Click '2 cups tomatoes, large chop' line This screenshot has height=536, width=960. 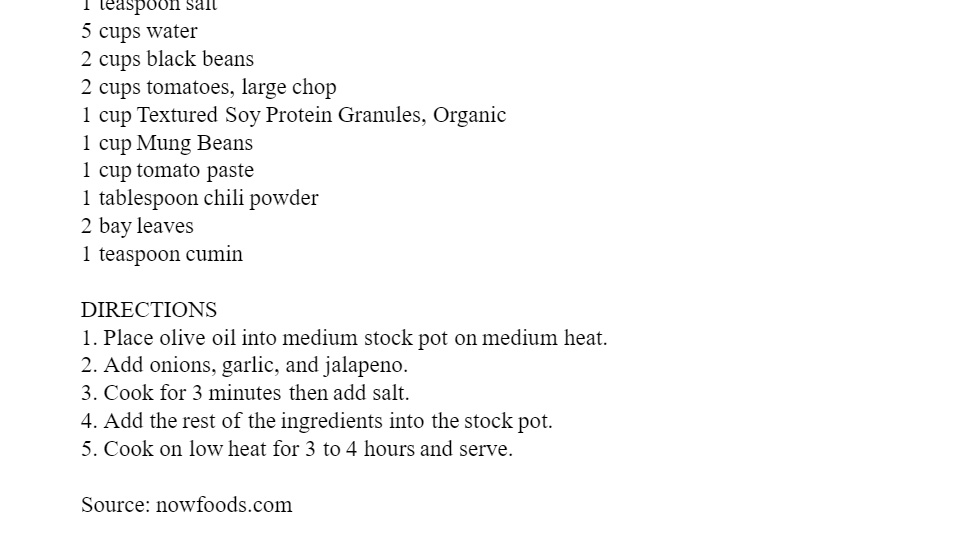(x=209, y=87)
